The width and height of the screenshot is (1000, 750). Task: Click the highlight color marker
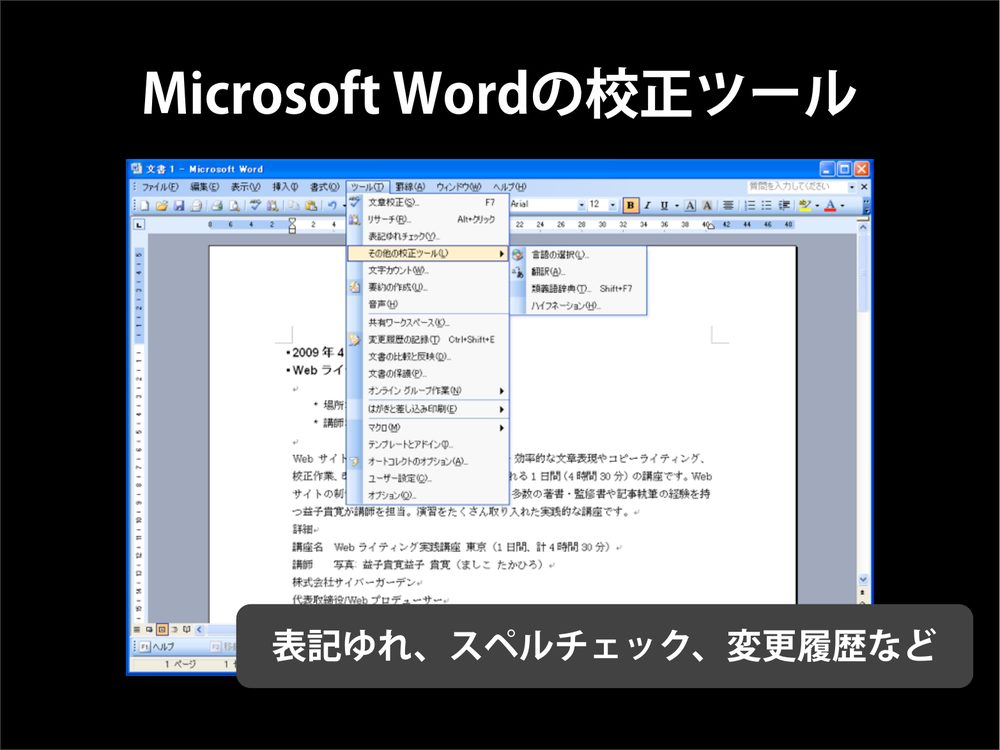tap(805, 205)
